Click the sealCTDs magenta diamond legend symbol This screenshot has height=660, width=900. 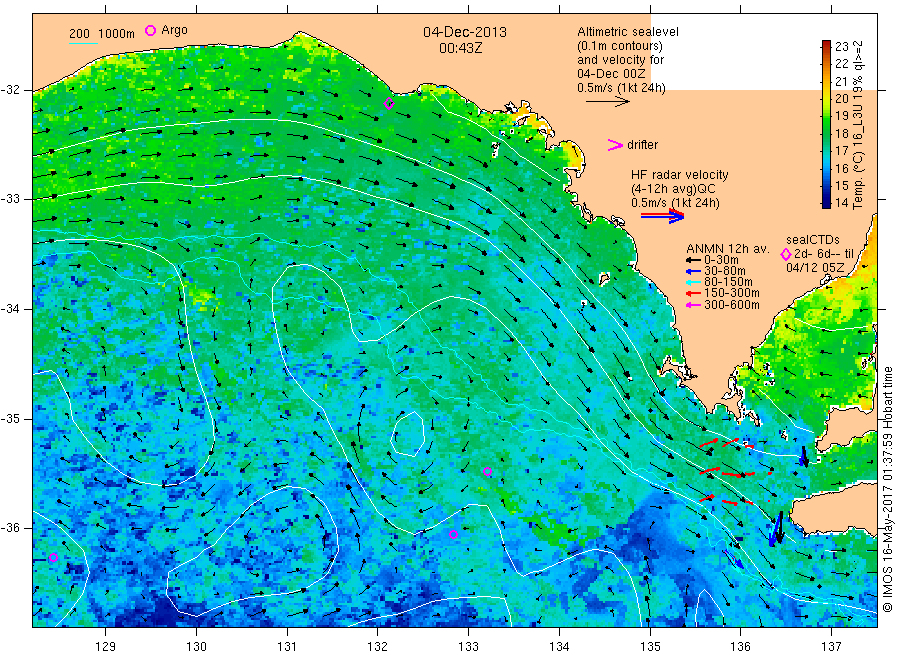[786, 254]
